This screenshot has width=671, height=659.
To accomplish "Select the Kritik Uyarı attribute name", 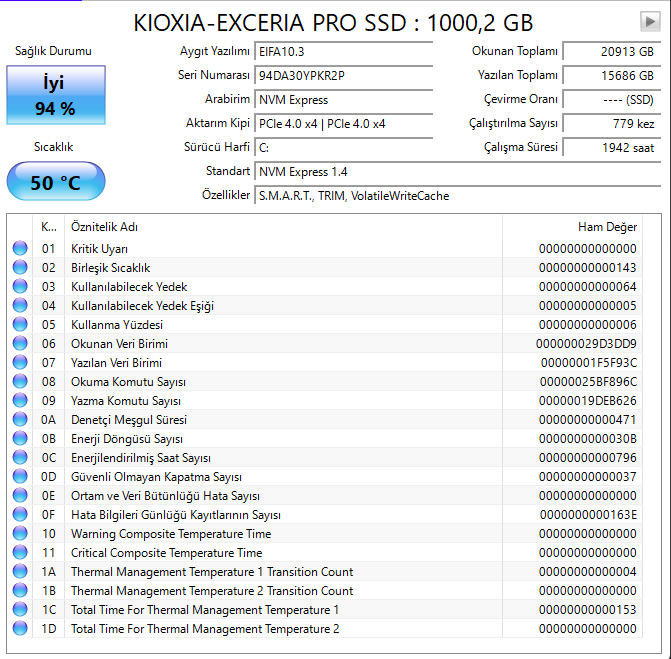I will point(99,249).
